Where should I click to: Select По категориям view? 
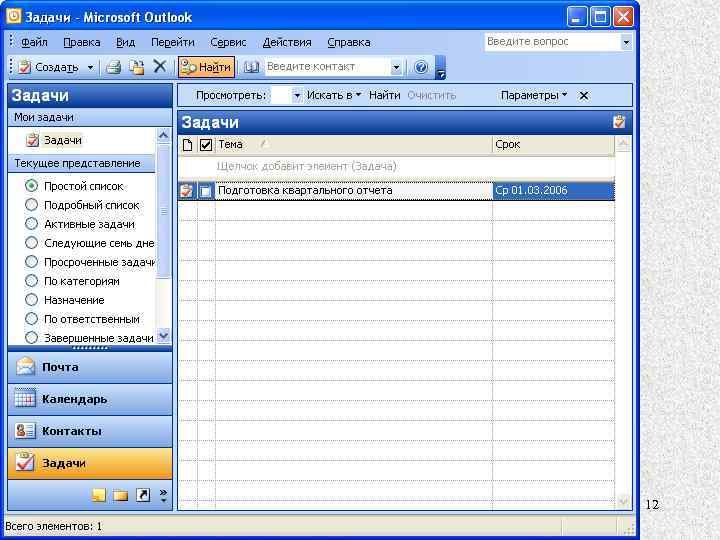pos(32,281)
